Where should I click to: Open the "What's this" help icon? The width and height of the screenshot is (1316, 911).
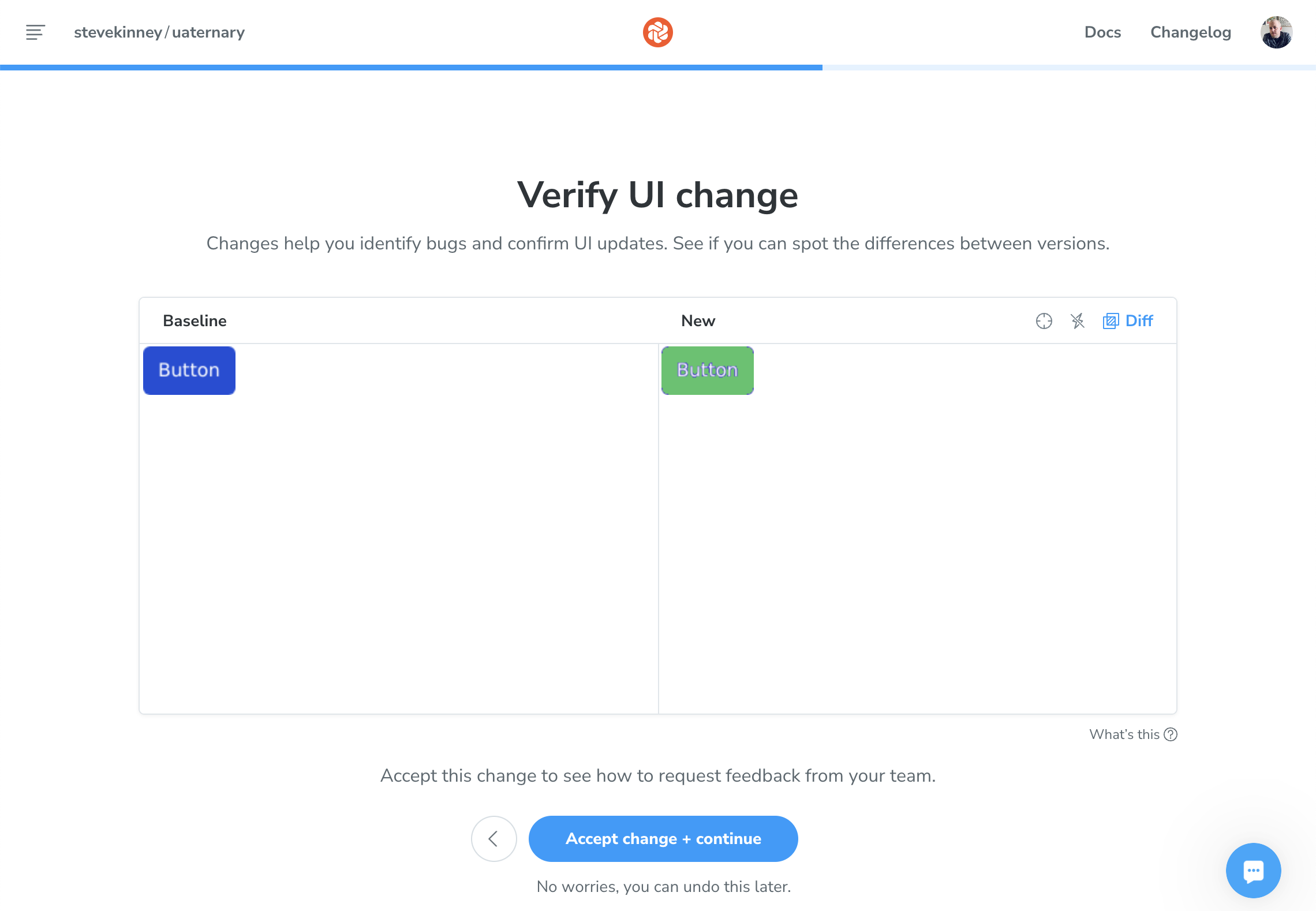point(1171,734)
